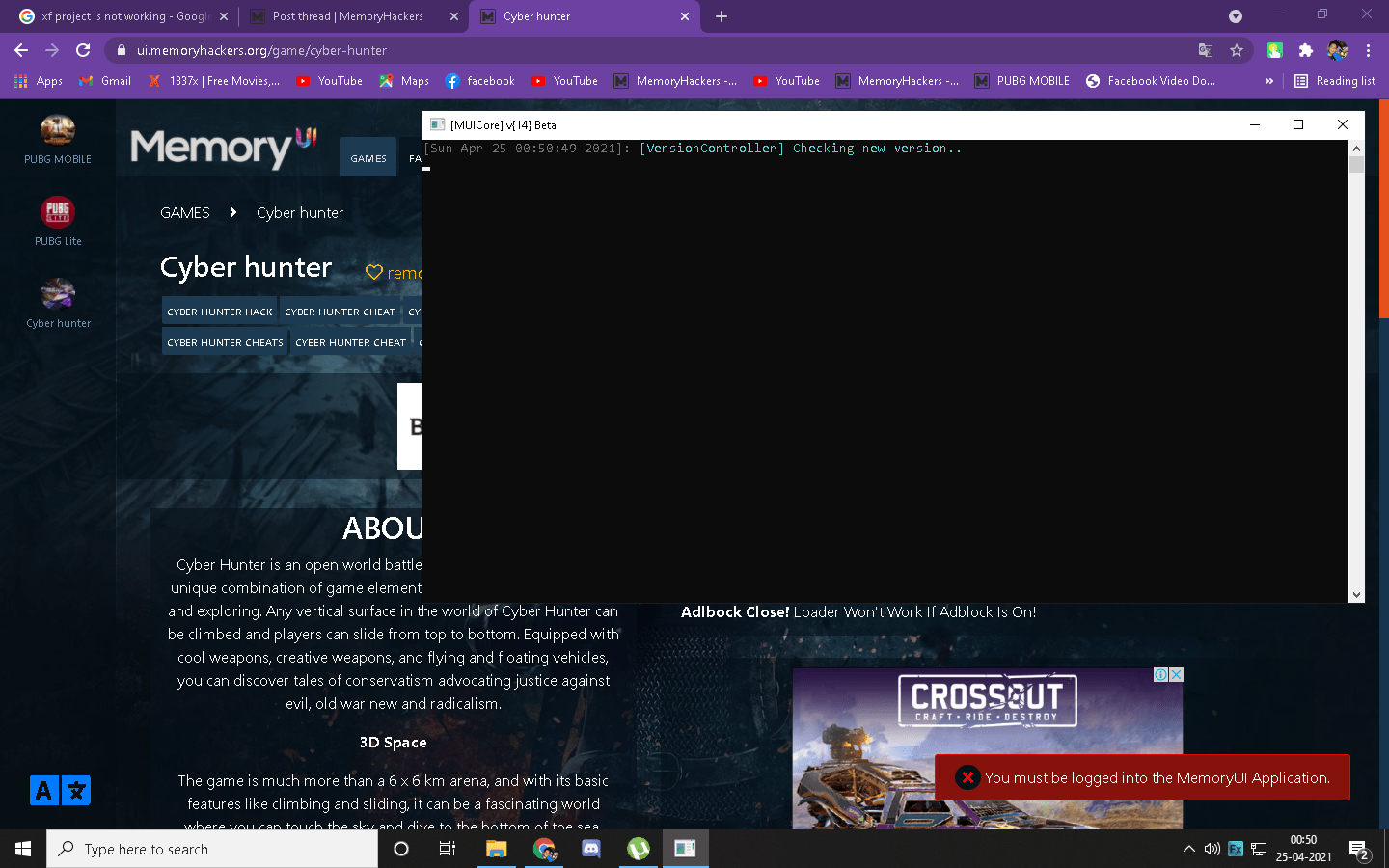Viewport: 1389px width, 868px height.
Task: Open Windows Start menu
Action: [23, 849]
